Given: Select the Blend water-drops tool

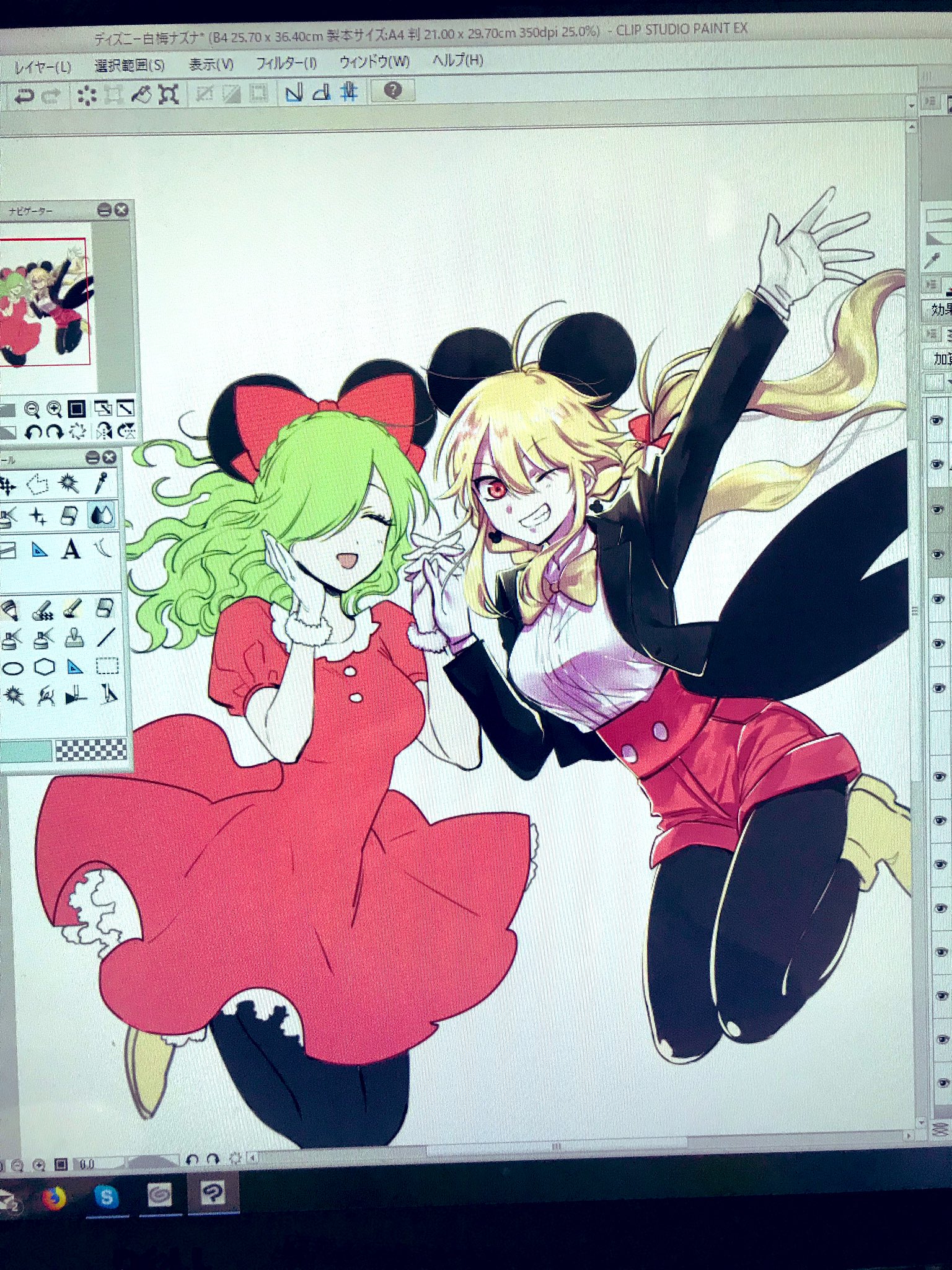Looking at the screenshot, I should pos(102,515).
